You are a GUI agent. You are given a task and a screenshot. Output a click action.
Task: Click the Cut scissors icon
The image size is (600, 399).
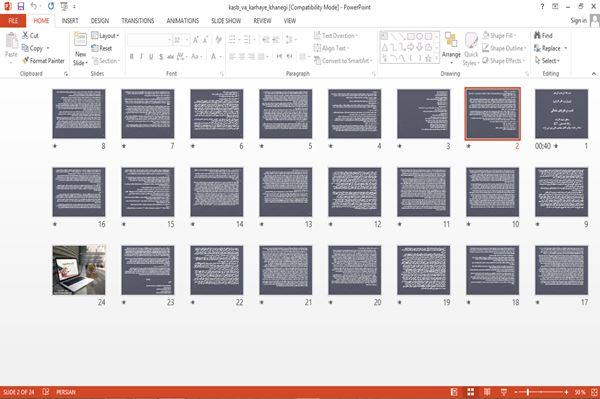25,35
